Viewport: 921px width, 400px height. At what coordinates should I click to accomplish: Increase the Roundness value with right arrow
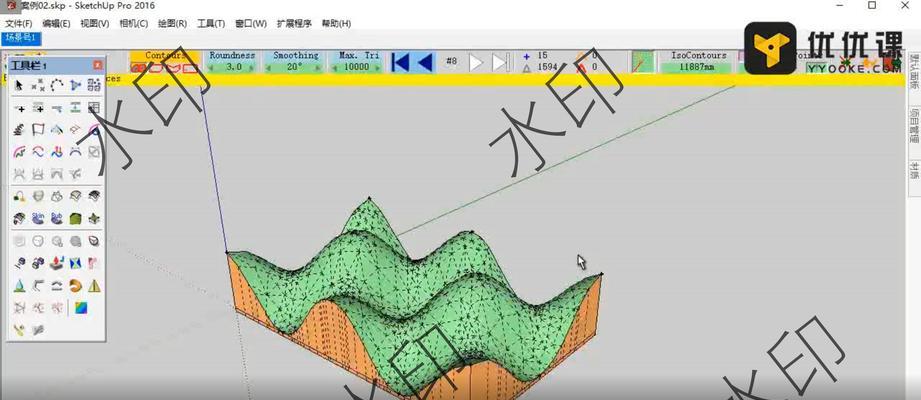(x=253, y=67)
